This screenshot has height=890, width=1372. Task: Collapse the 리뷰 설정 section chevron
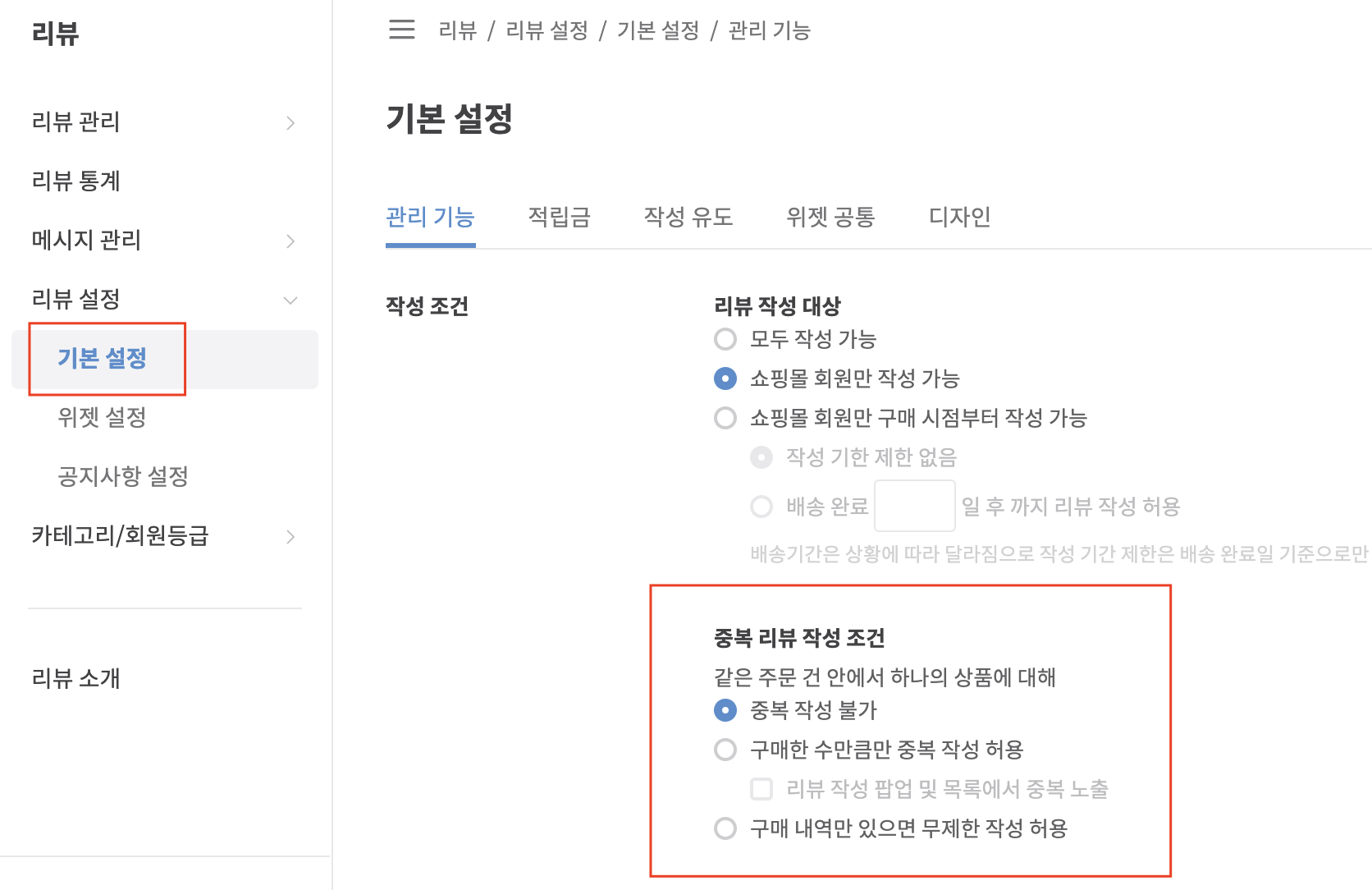coord(290,300)
